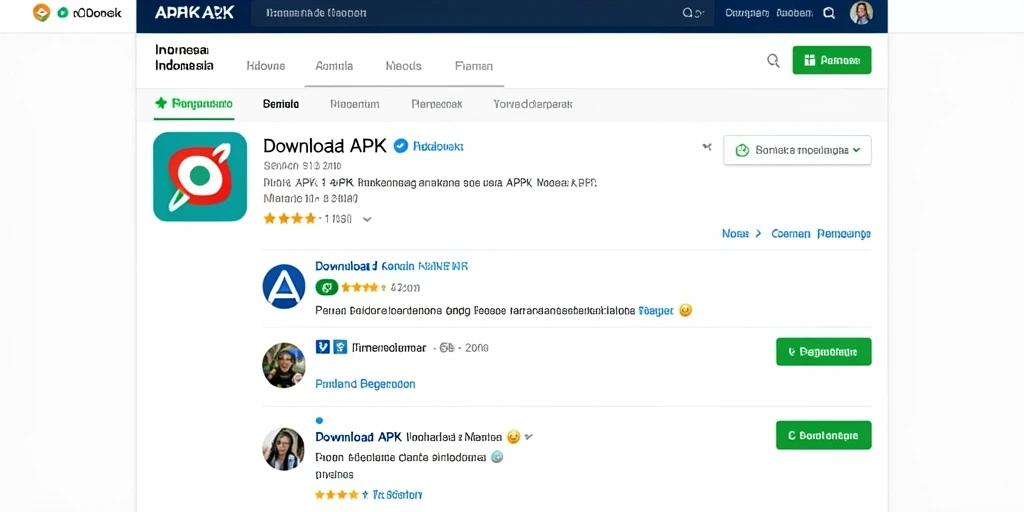Open the Nores link with arrow
The height and width of the screenshot is (512, 1024).
pyautogui.click(x=741, y=233)
